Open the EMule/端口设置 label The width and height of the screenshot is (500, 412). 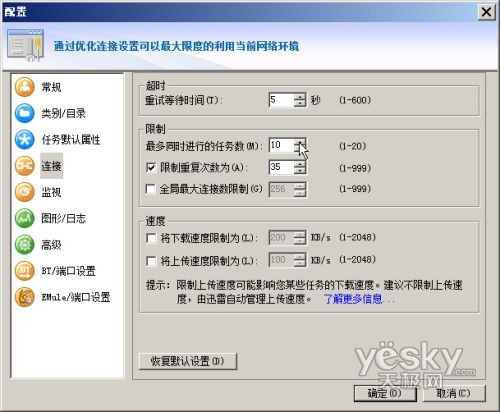click(x=76, y=297)
